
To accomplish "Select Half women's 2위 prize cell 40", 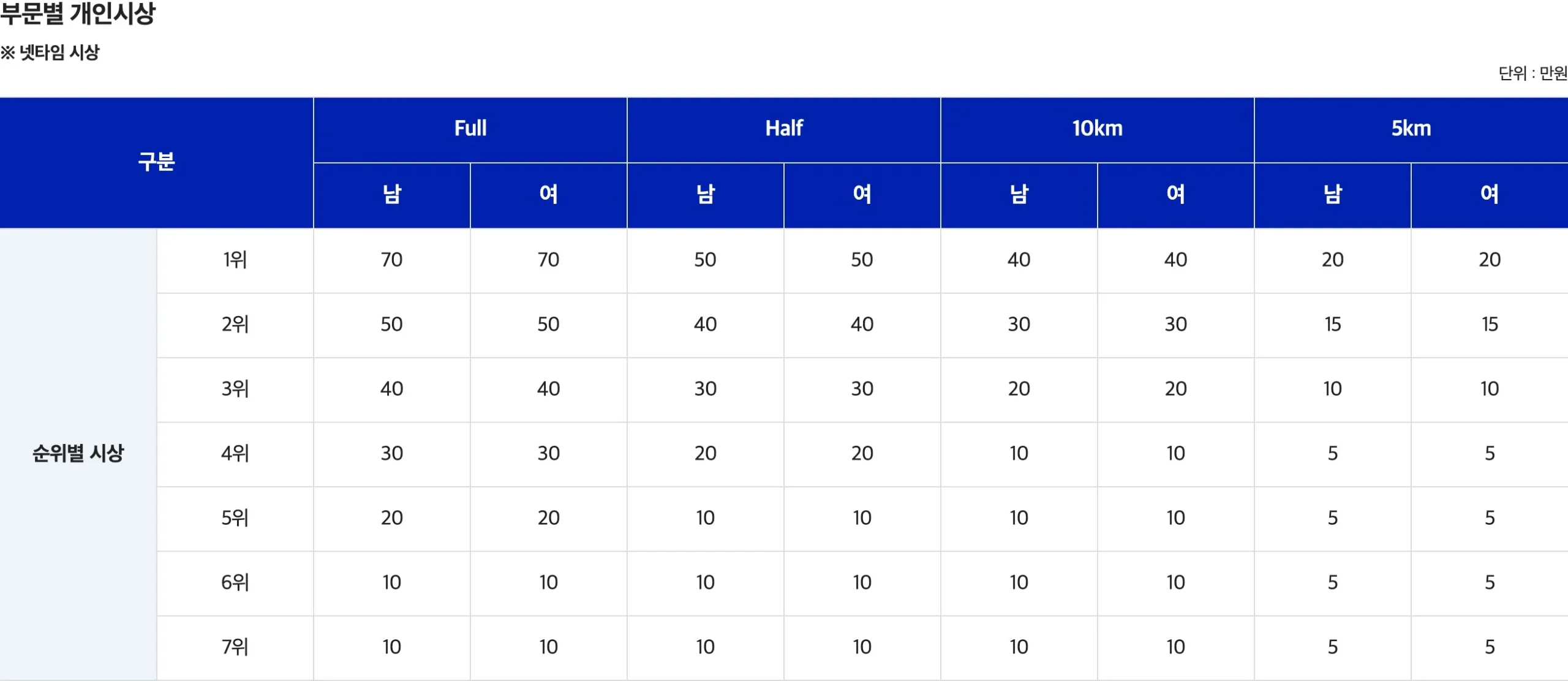I will (862, 325).
